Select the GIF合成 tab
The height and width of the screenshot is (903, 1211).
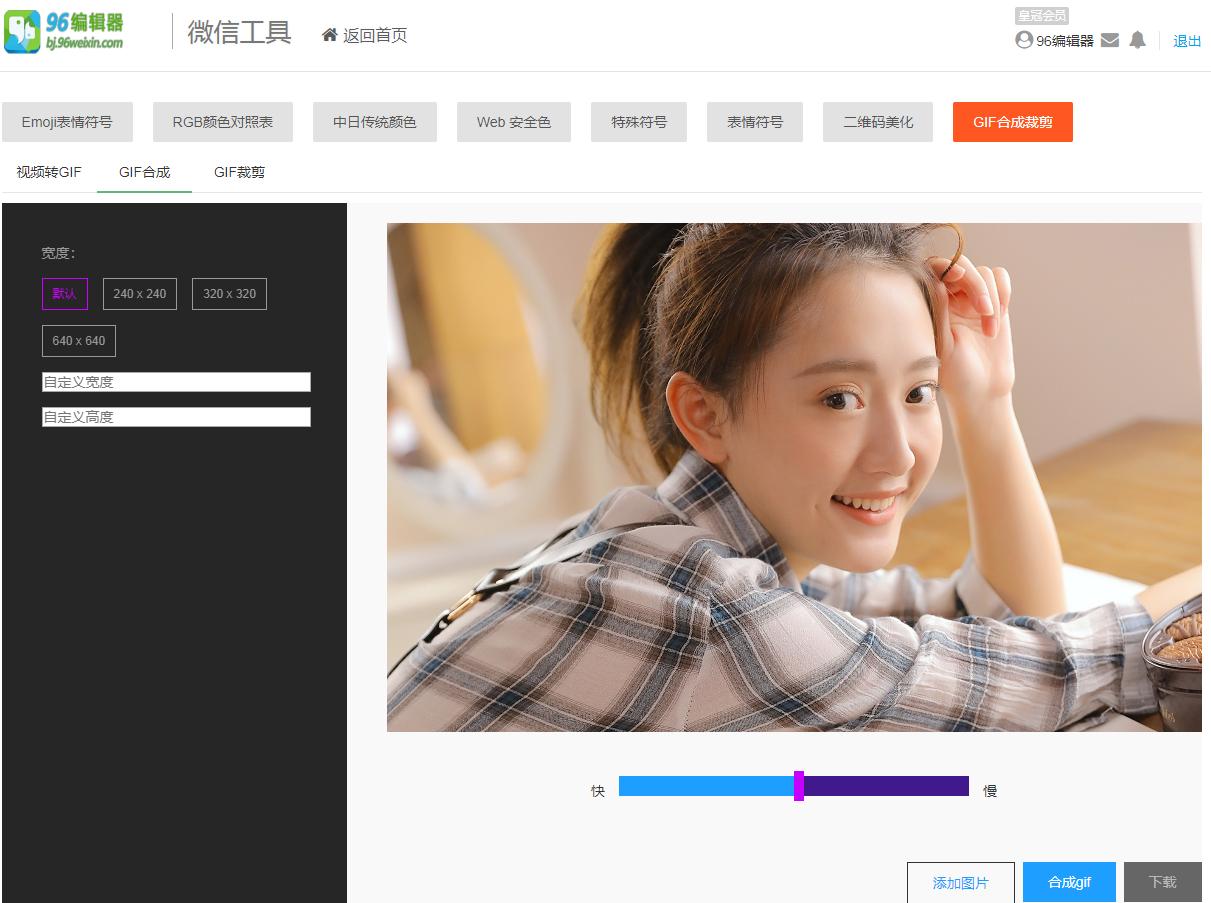click(145, 172)
